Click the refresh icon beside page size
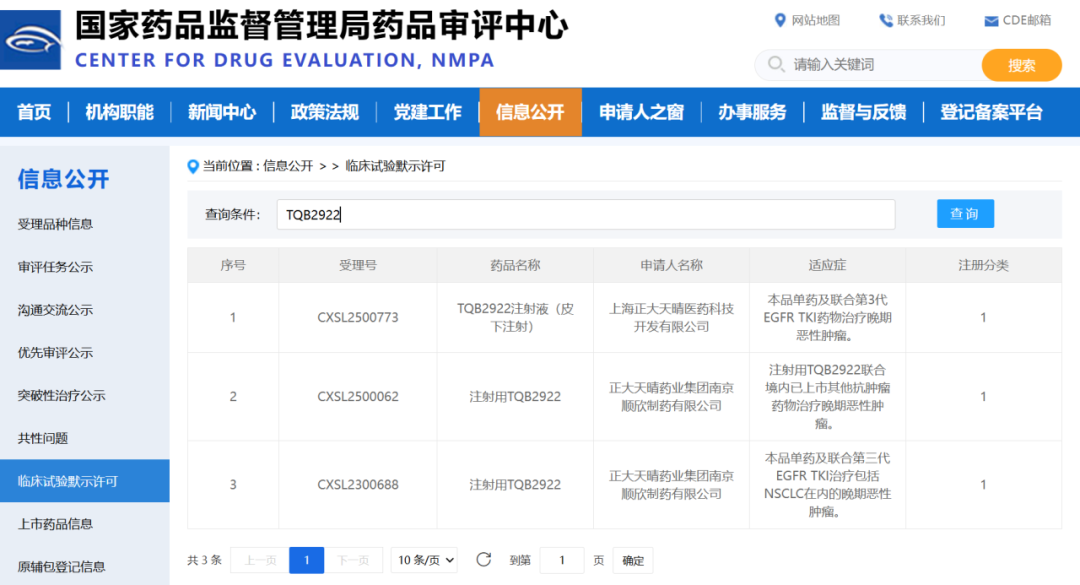The height and width of the screenshot is (585, 1080). pos(484,560)
